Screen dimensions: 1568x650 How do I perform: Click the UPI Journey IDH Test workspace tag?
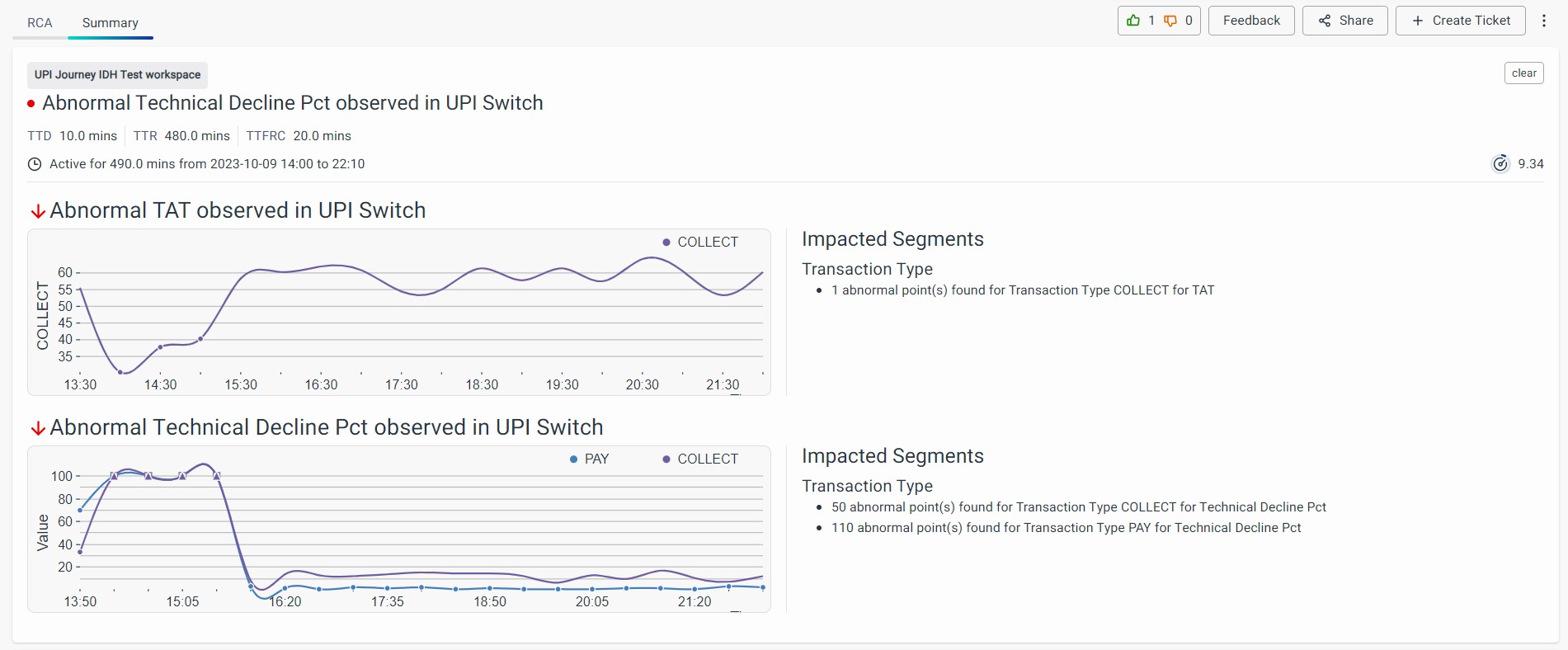point(117,75)
